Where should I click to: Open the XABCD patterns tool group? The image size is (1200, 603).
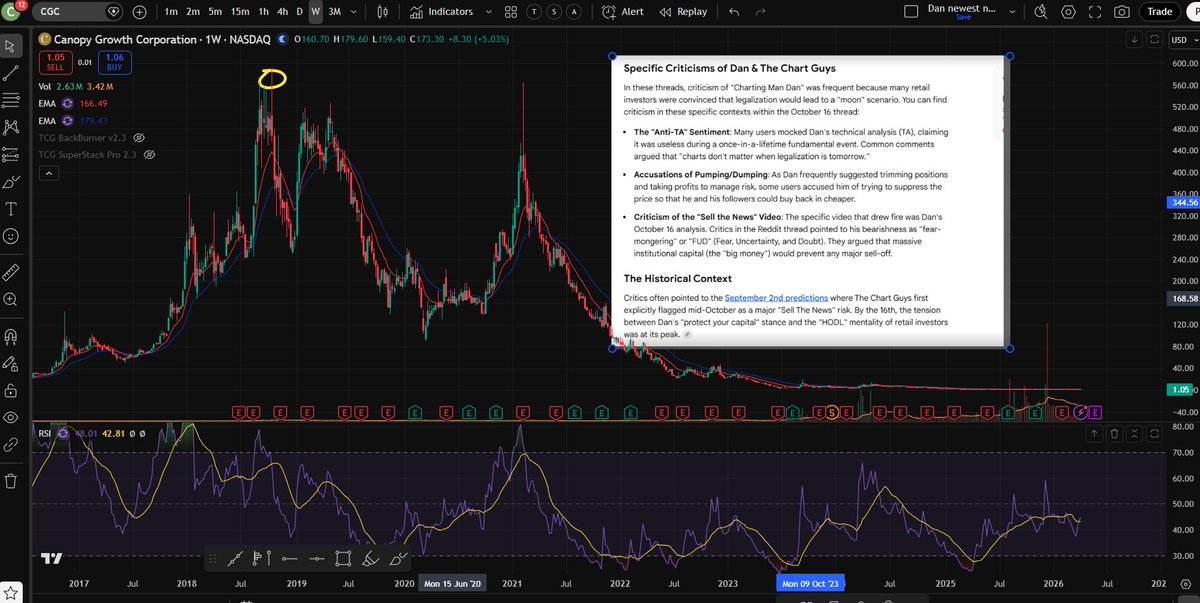click(x=11, y=127)
